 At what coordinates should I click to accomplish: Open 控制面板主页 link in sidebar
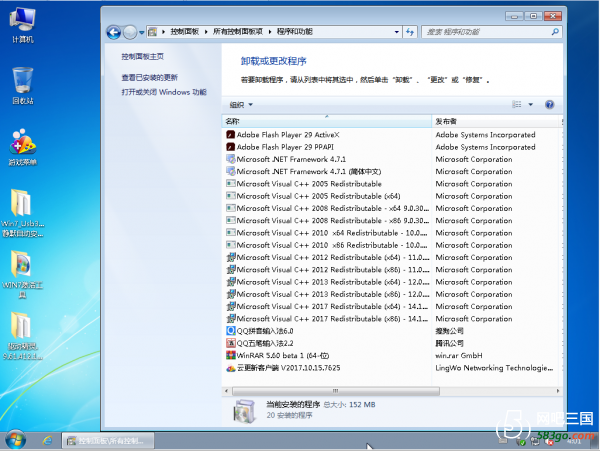tap(143, 57)
